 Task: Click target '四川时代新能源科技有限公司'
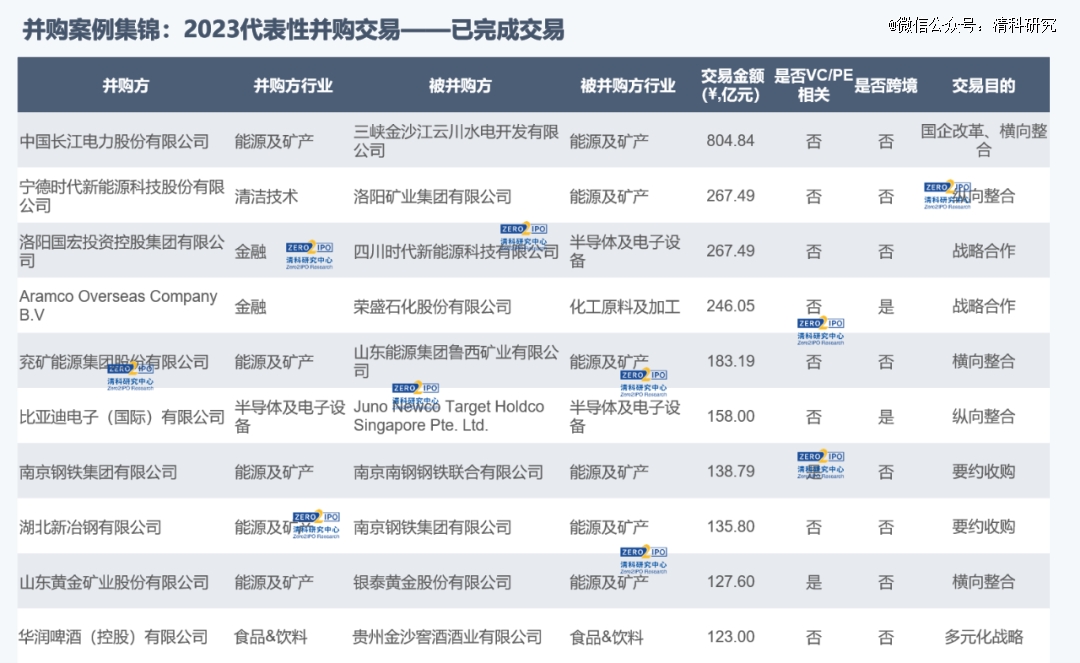tap(456, 251)
